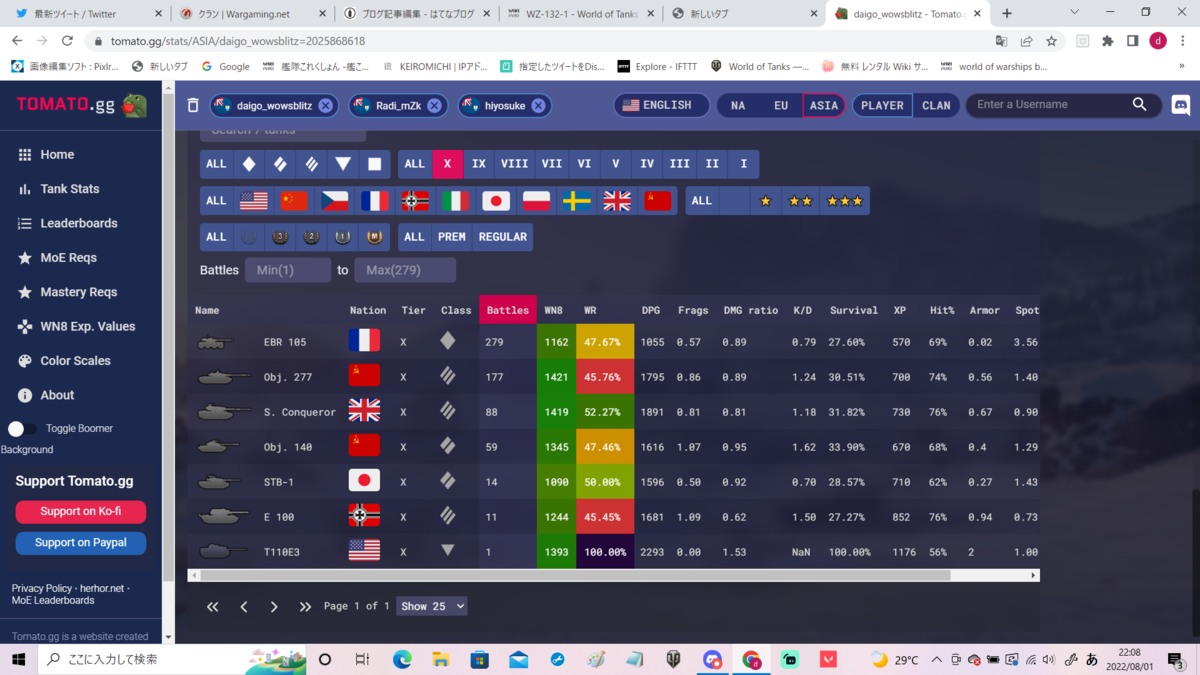Select REGULAR tank filter
This screenshot has width=1200, height=675.
click(x=502, y=237)
